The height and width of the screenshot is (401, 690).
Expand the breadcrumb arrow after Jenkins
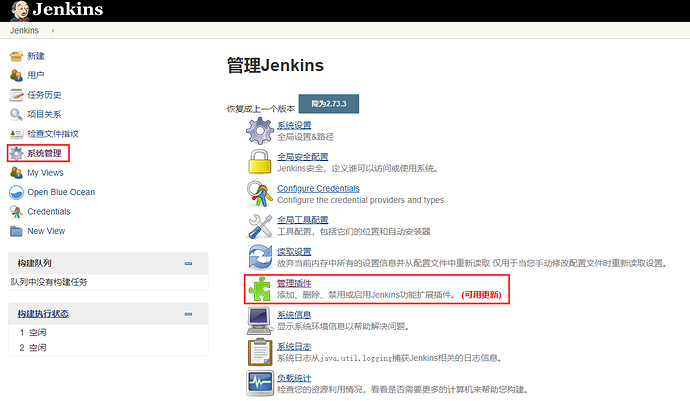tap(53, 30)
